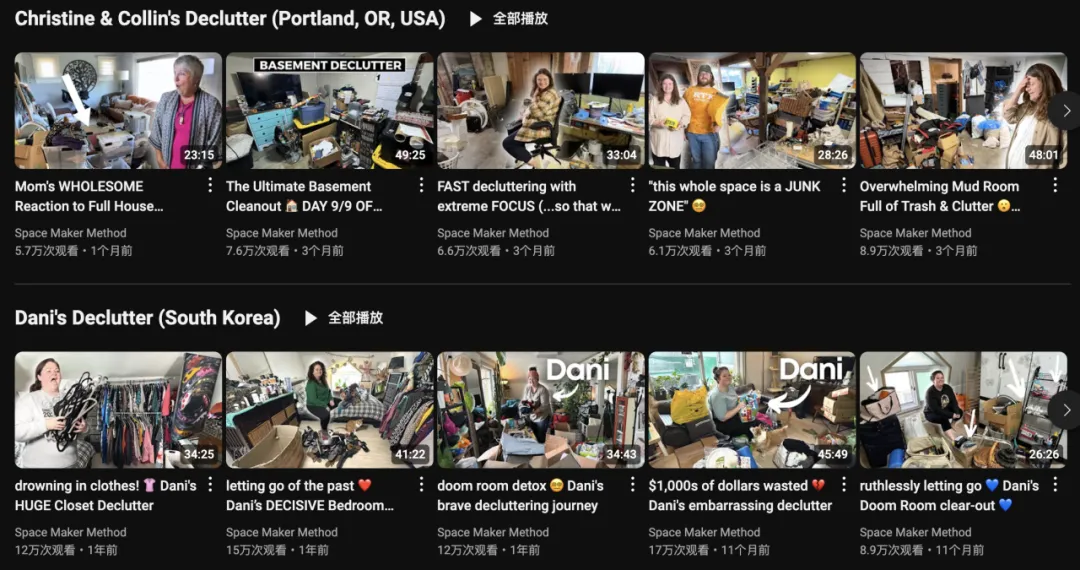
Task: Visit Space Maker Method channel under Mud Room video
Action: pos(915,233)
